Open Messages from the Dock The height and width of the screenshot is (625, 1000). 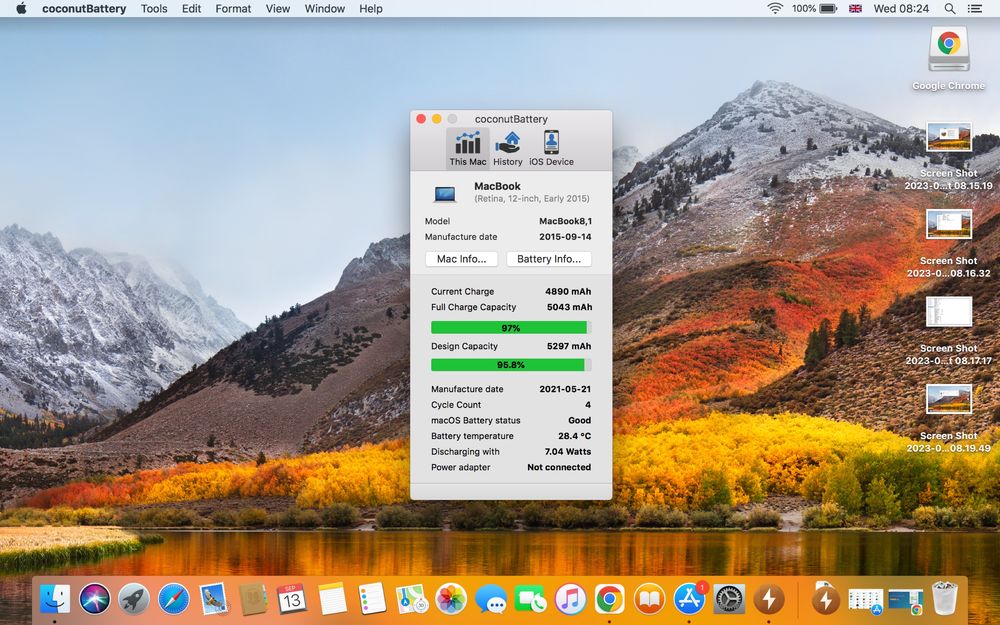[x=490, y=599]
